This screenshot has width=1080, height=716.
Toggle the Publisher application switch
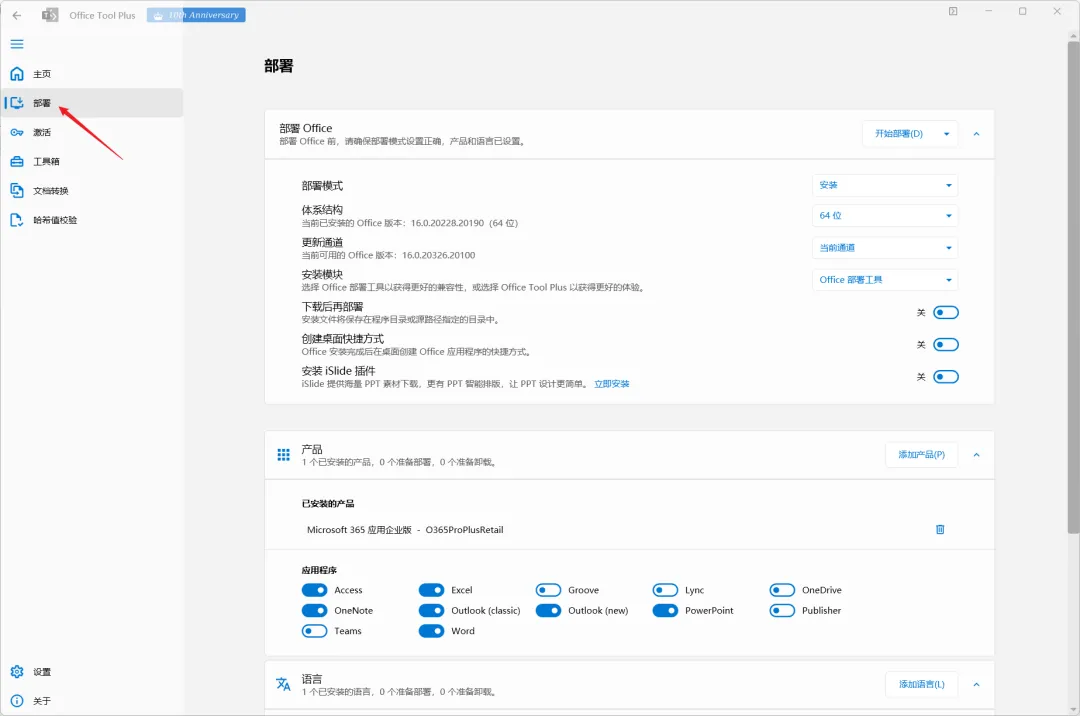(782, 611)
